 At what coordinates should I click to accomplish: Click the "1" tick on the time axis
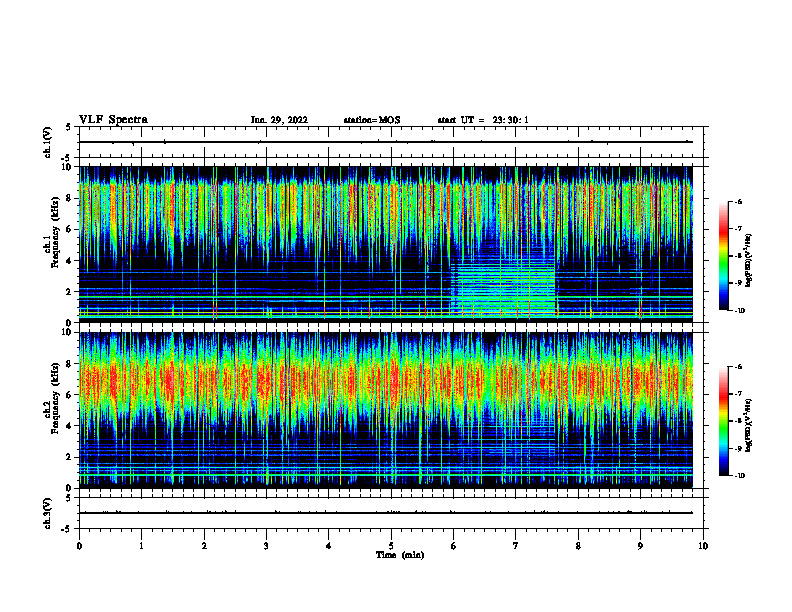click(141, 546)
